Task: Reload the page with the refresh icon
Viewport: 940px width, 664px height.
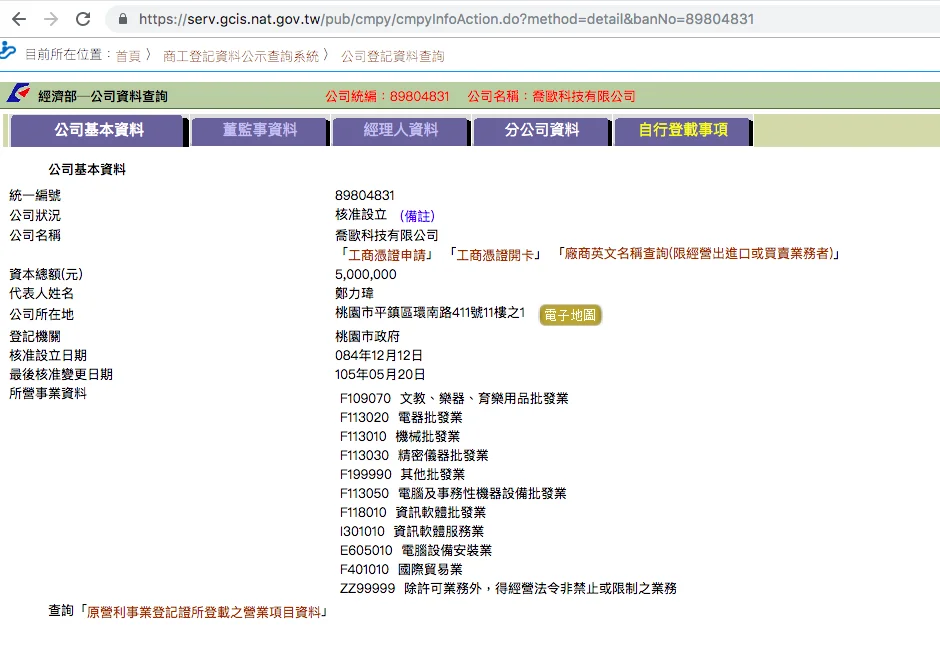Action: (83, 19)
